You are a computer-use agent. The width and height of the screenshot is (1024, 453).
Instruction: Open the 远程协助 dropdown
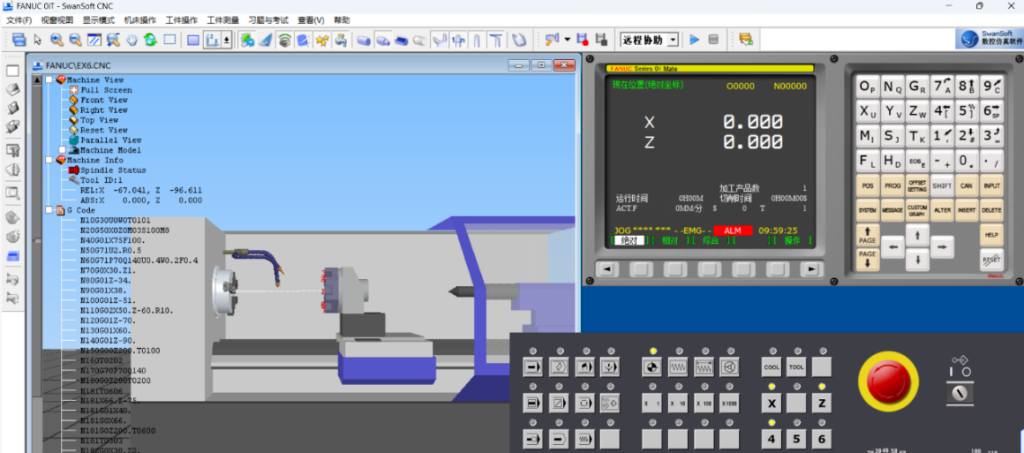(x=673, y=40)
